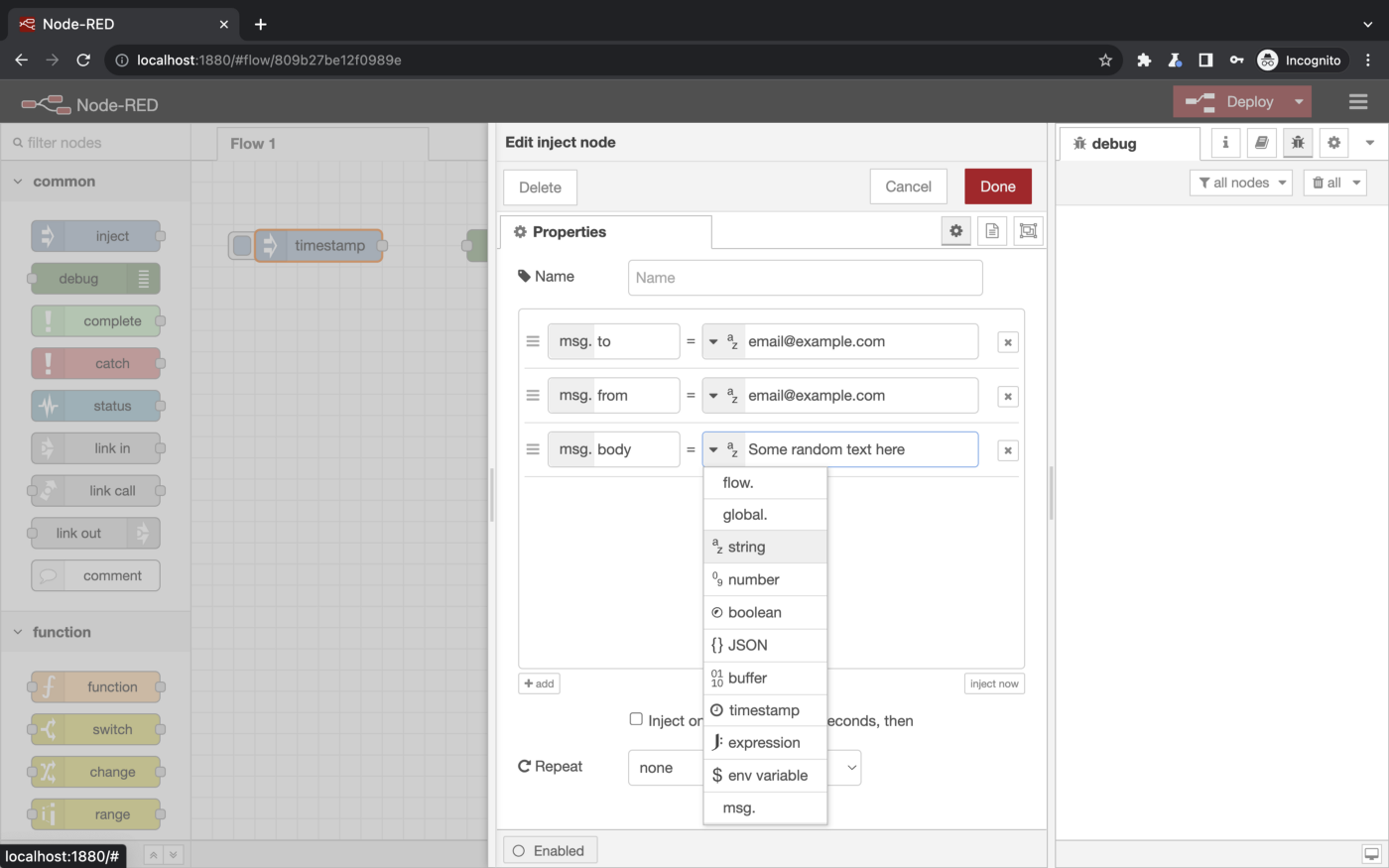Open node appearance settings icon

(x=1028, y=231)
